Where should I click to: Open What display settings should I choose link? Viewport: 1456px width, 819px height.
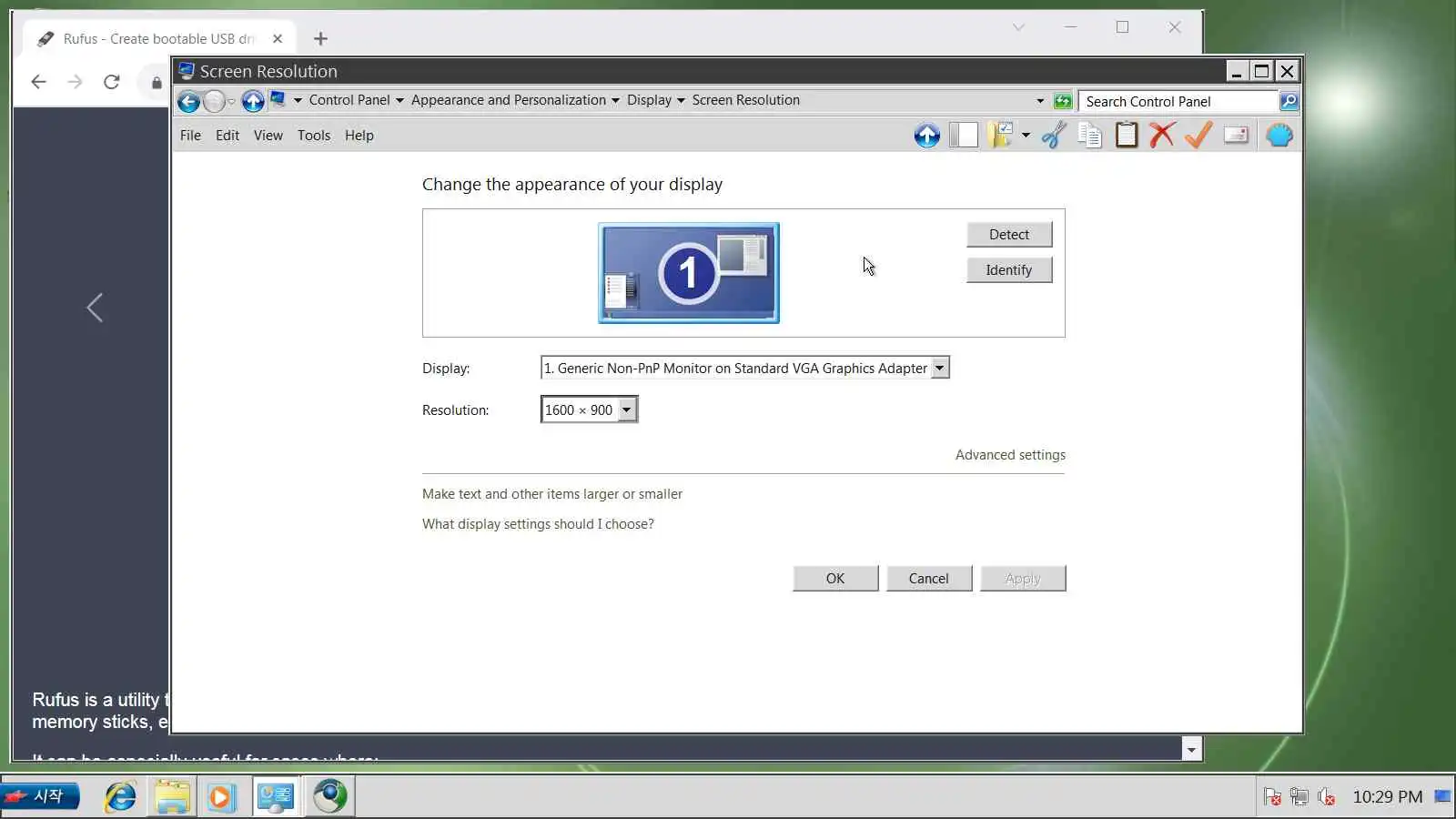(x=538, y=524)
